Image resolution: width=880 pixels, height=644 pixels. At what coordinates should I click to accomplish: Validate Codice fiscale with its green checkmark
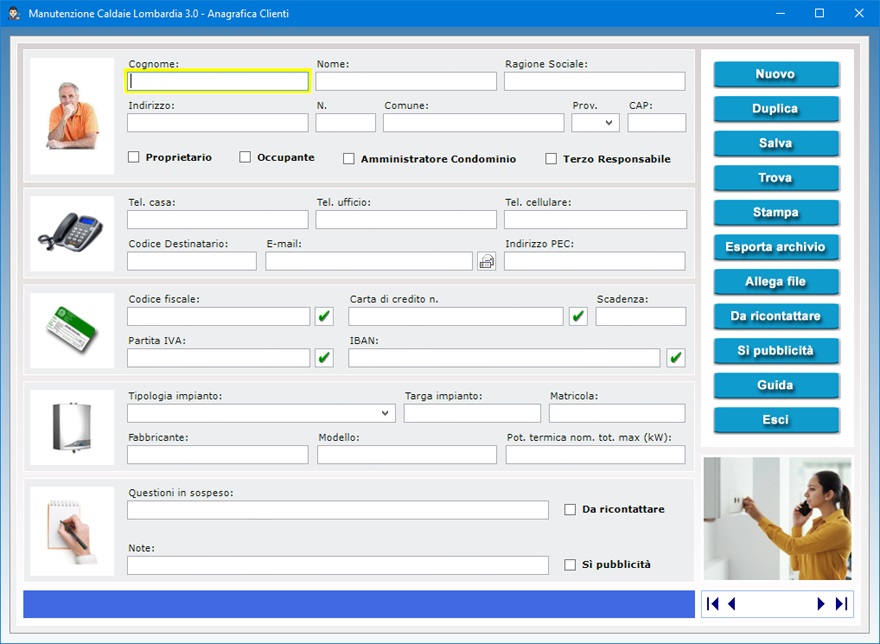point(324,316)
